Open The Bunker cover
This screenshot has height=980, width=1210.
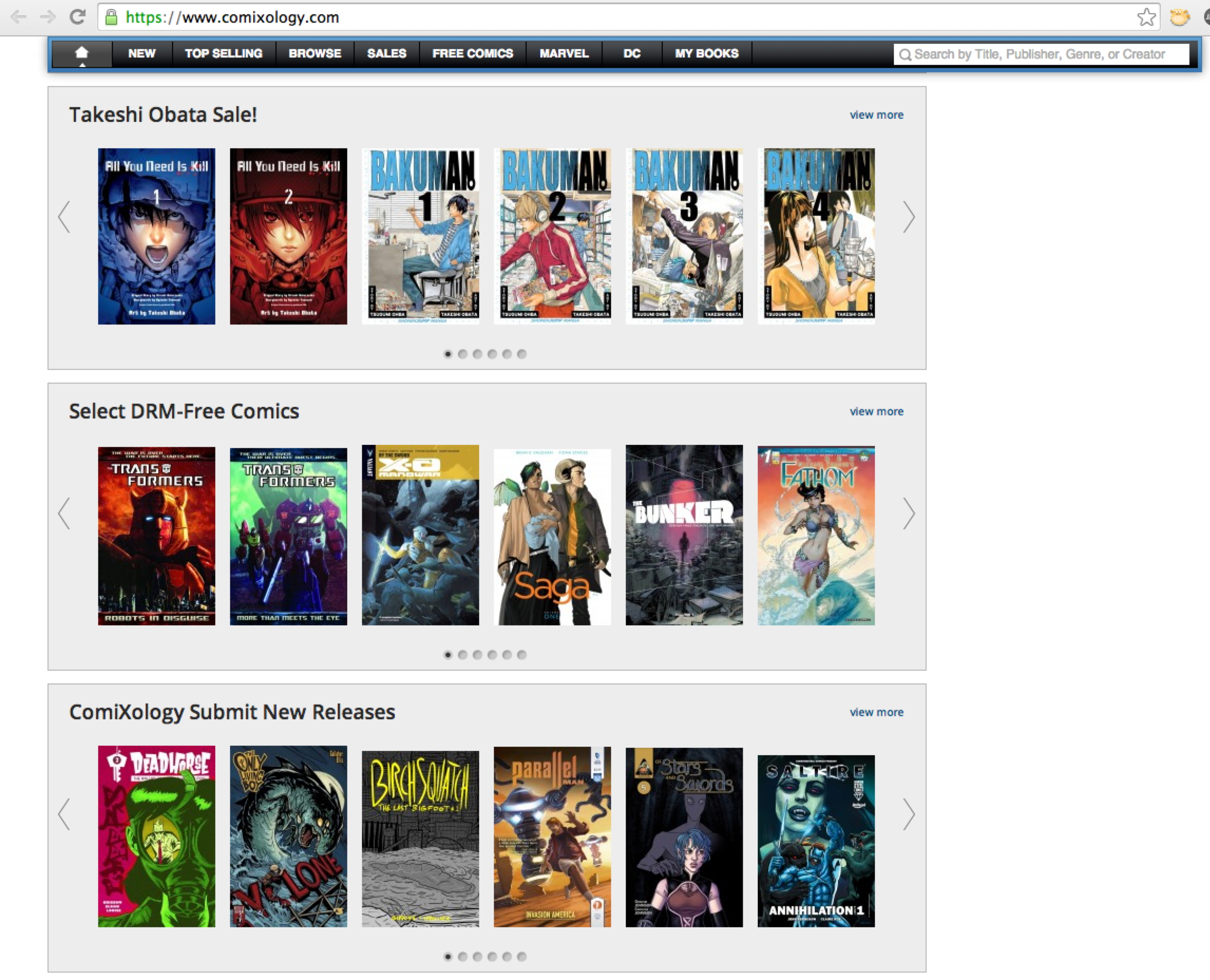tap(684, 535)
